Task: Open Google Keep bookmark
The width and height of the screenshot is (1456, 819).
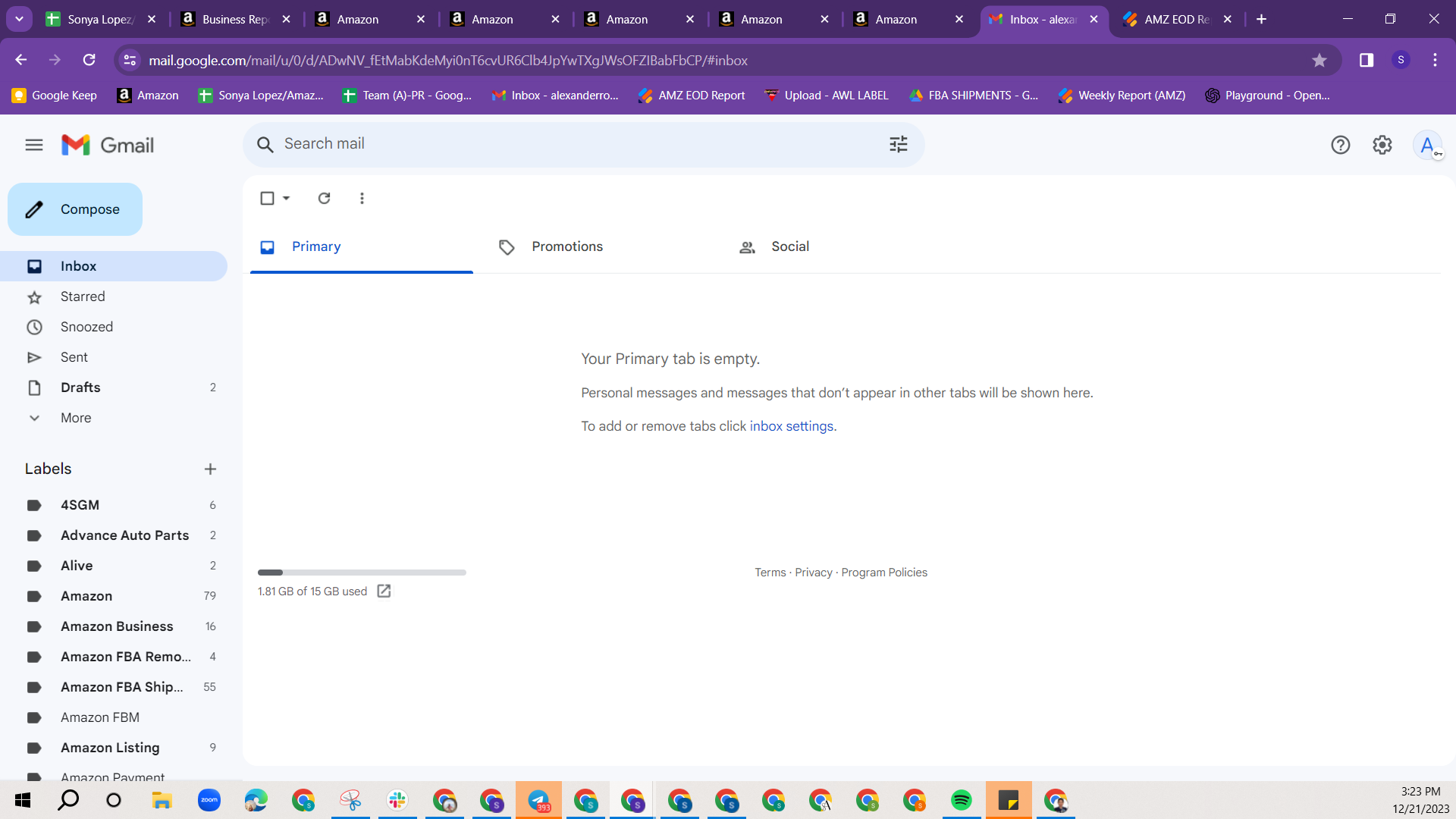Action: tap(55, 96)
